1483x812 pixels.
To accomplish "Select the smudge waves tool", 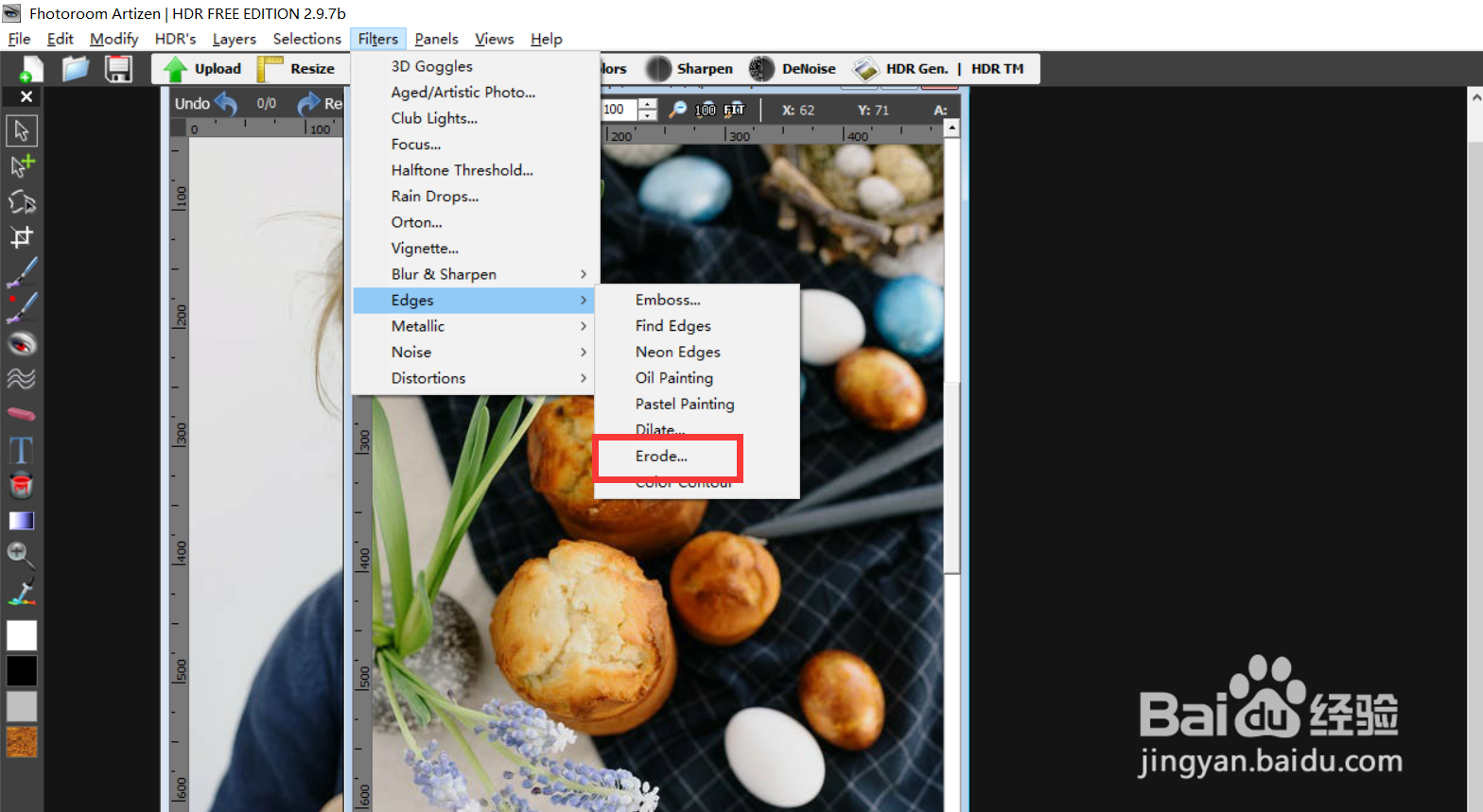I will tap(22, 378).
